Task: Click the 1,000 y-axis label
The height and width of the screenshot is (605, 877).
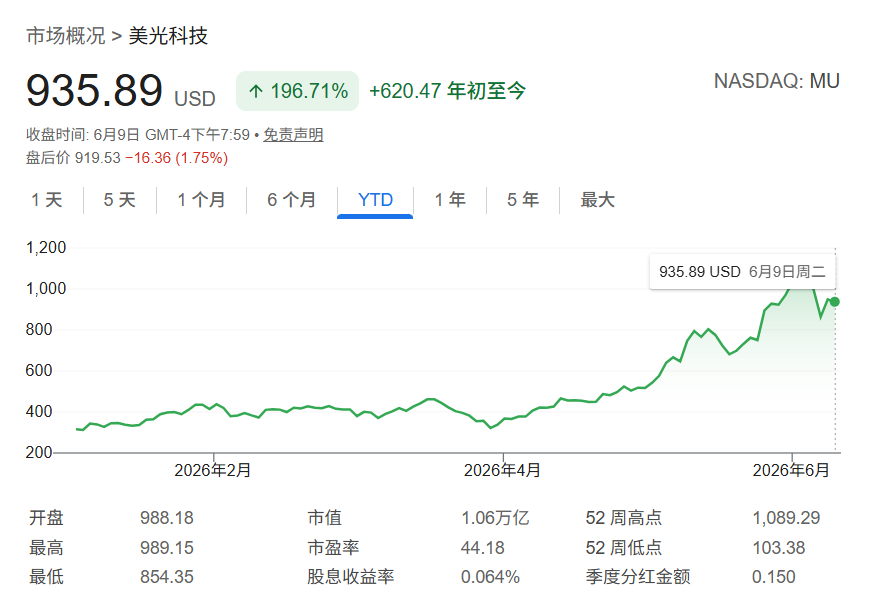Action: [46, 289]
